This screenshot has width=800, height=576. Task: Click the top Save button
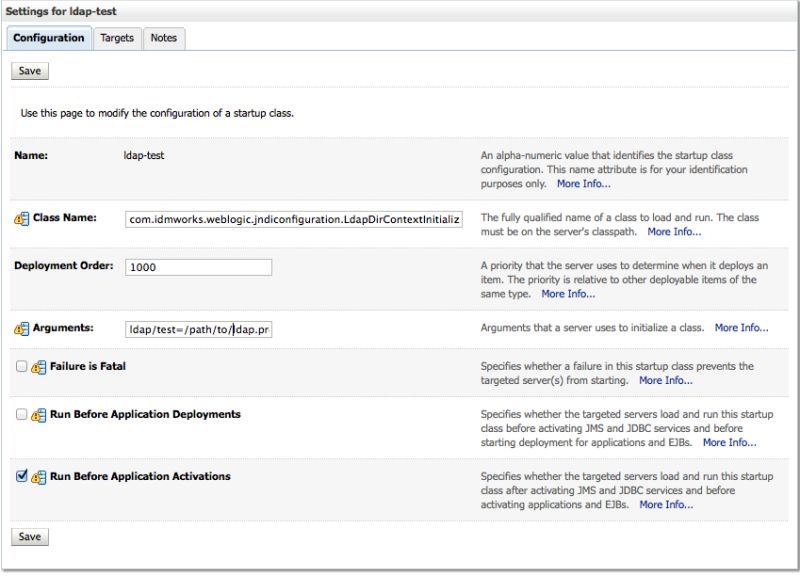[x=29, y=70]
